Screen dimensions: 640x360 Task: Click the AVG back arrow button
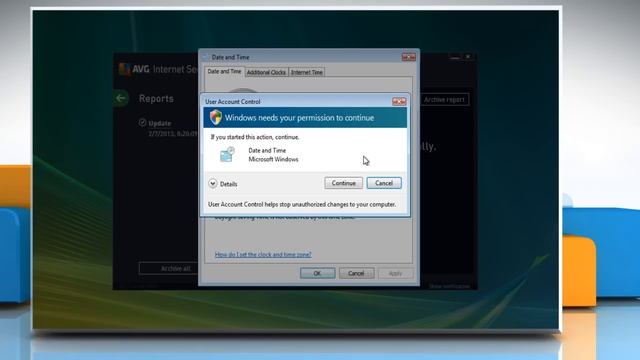[121, 98]
